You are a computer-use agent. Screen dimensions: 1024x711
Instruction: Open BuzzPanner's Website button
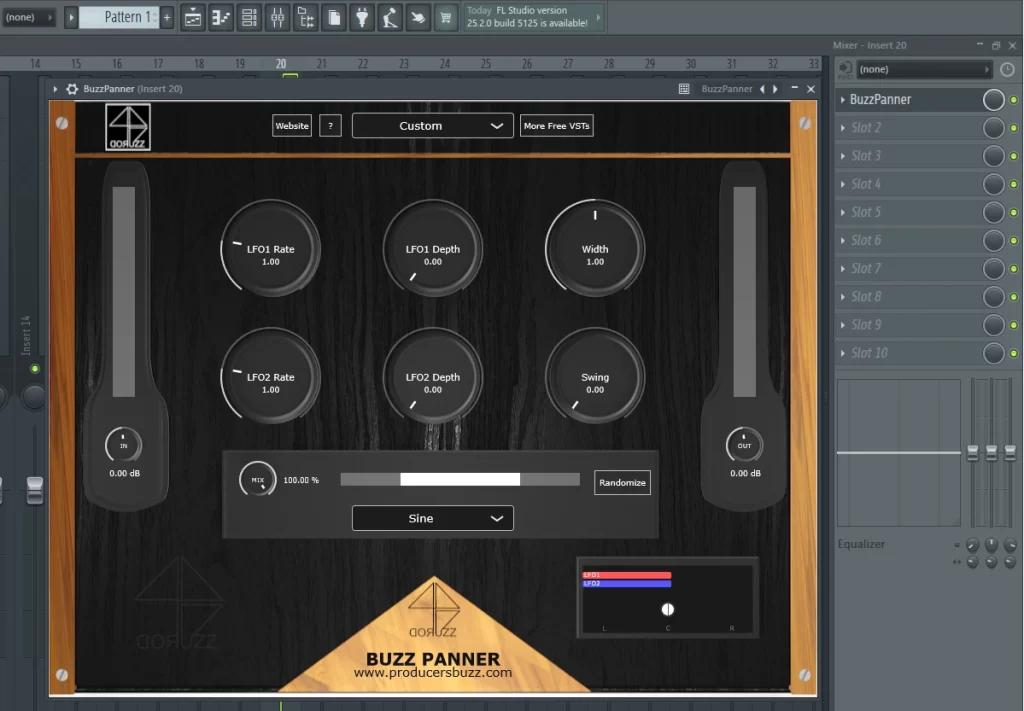291,125
